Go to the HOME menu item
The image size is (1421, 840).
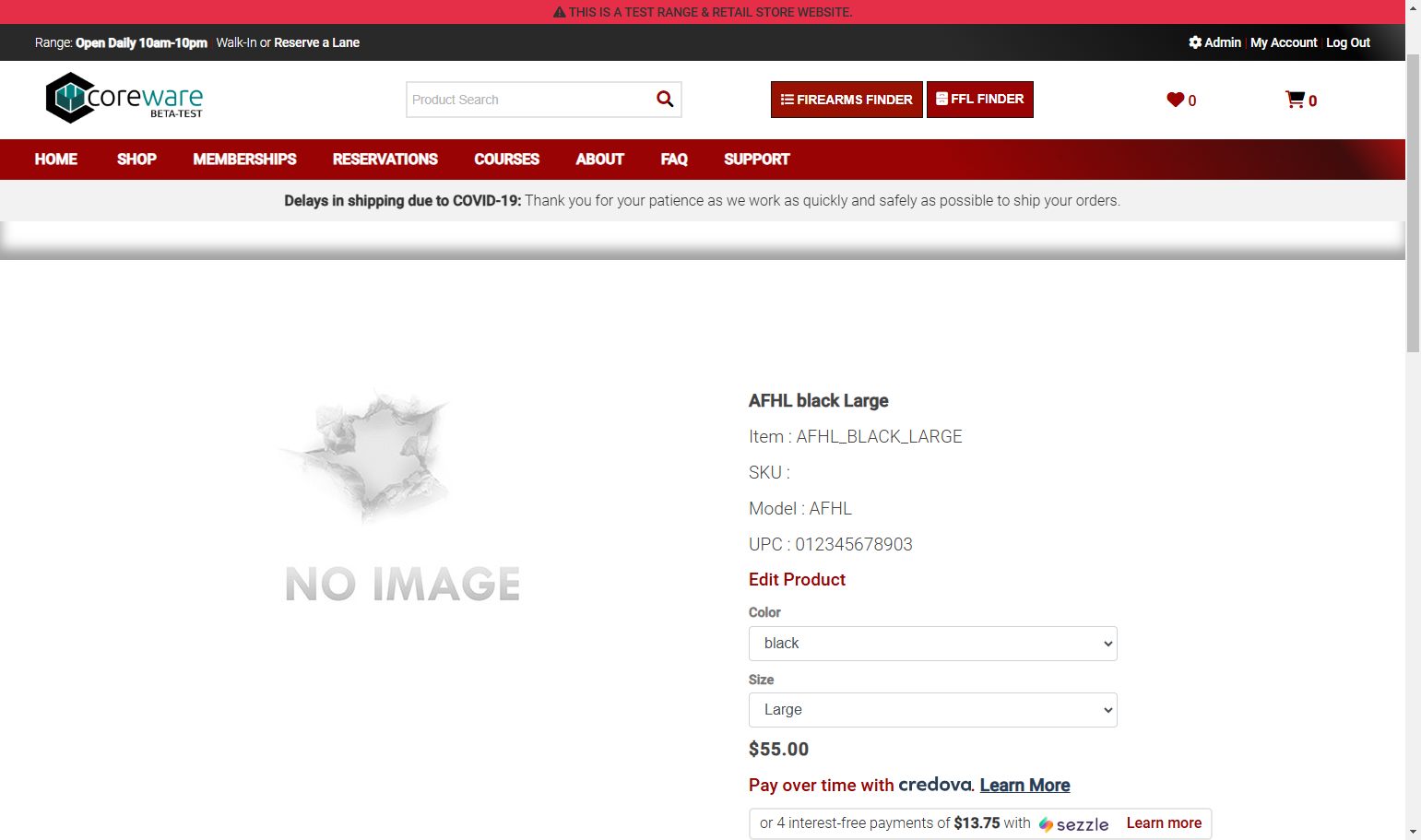(x=56, y=160)
